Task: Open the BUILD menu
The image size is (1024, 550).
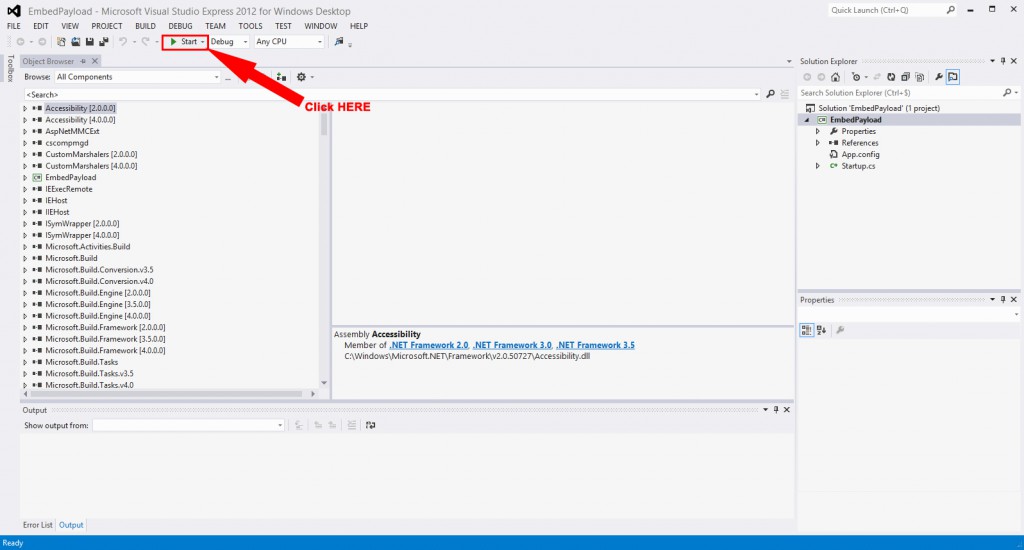Action: (x=145, y=26)
